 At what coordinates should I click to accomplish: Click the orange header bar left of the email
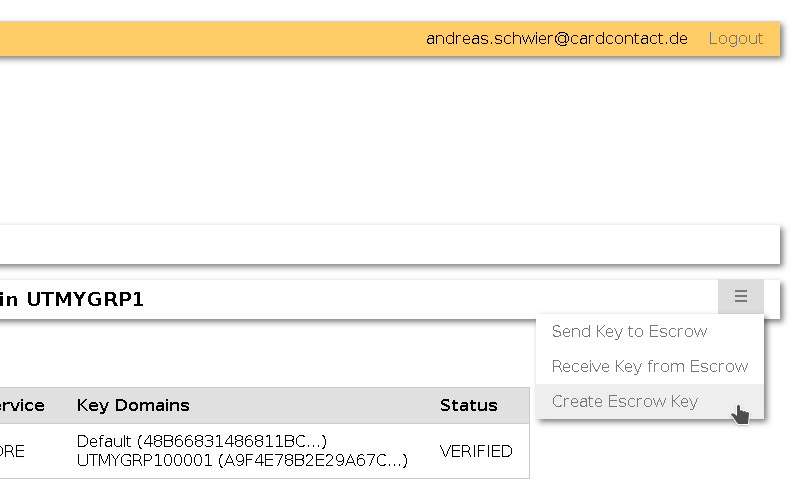coord(200,39)
